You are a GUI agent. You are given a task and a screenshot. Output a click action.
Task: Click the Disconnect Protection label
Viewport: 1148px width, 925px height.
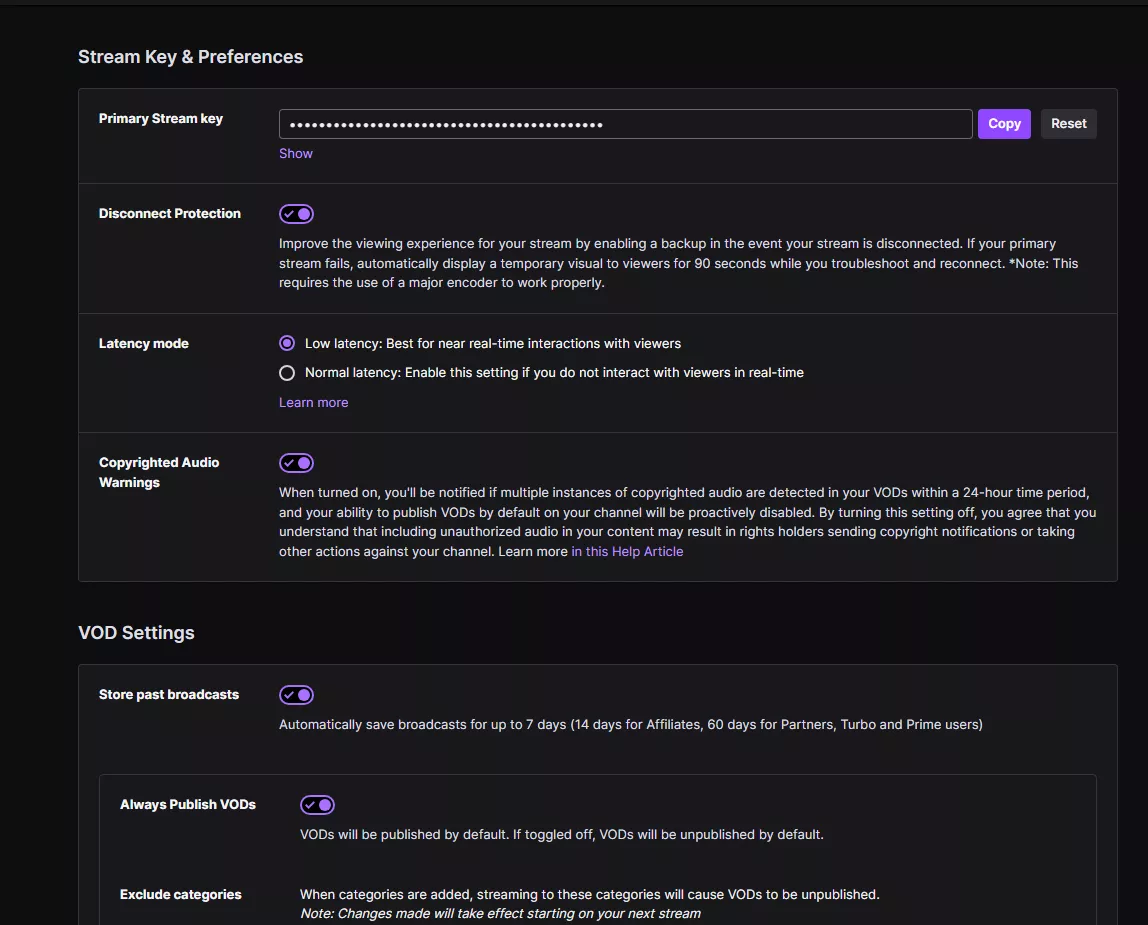[x=169, y=213]
